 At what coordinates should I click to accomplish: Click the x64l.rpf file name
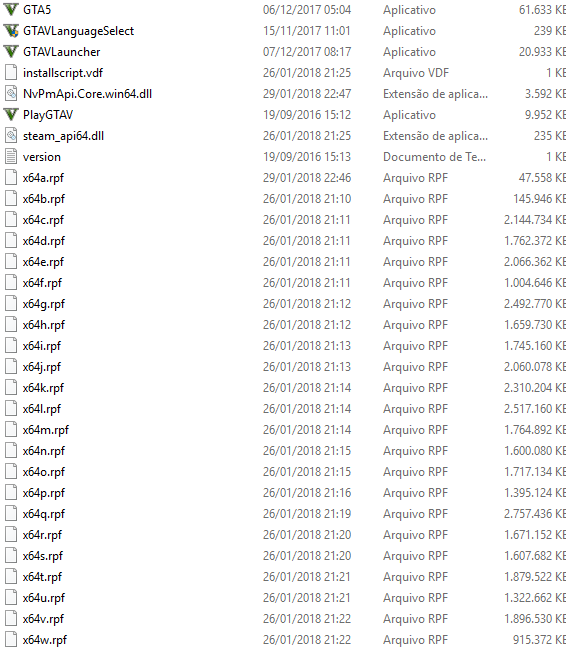(42, 409)
